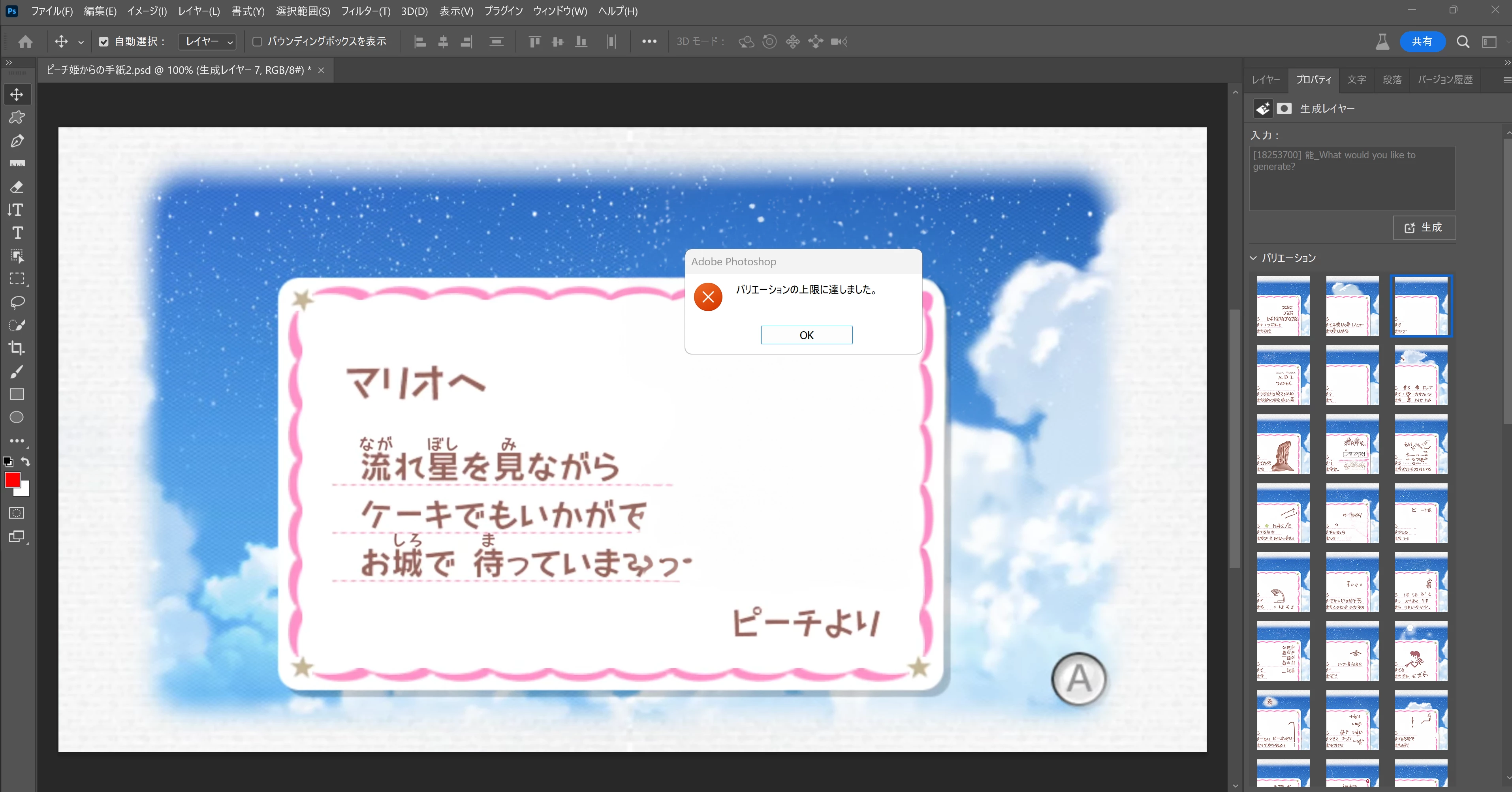Switch to the レイヤー panel tab
Image resolution: width=1512 pixels, height=792 pixels.
coord(1266,80)
